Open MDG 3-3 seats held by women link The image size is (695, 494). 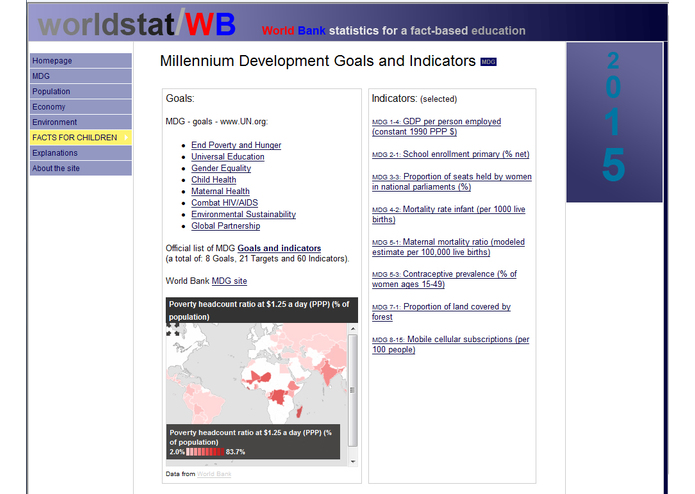pos(452,182)
